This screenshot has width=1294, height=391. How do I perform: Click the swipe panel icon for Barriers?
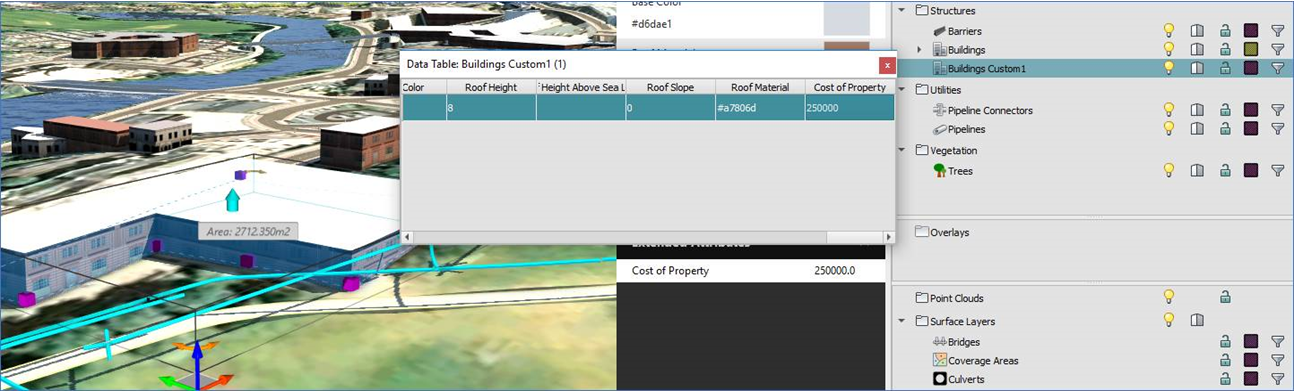pos(1196,31)
